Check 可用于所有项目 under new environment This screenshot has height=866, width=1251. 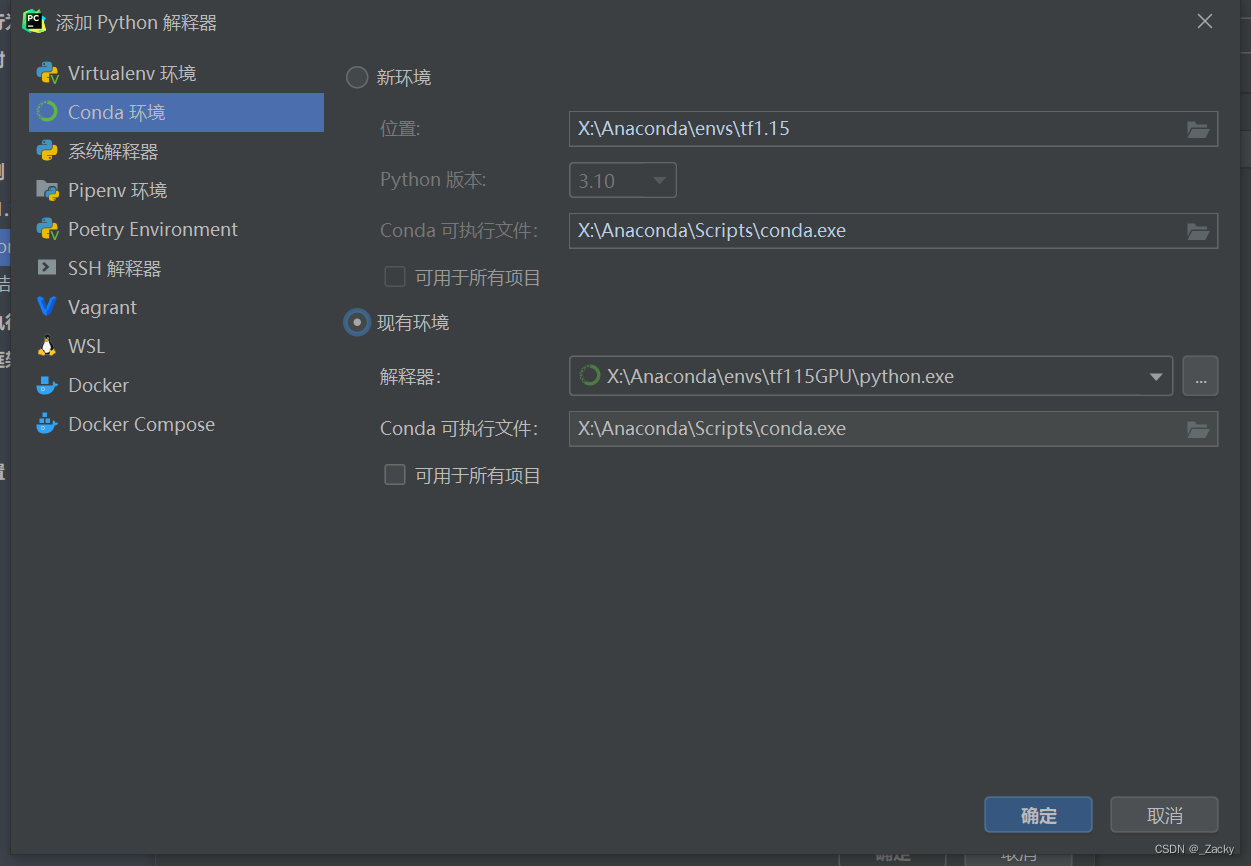(395, 277)
